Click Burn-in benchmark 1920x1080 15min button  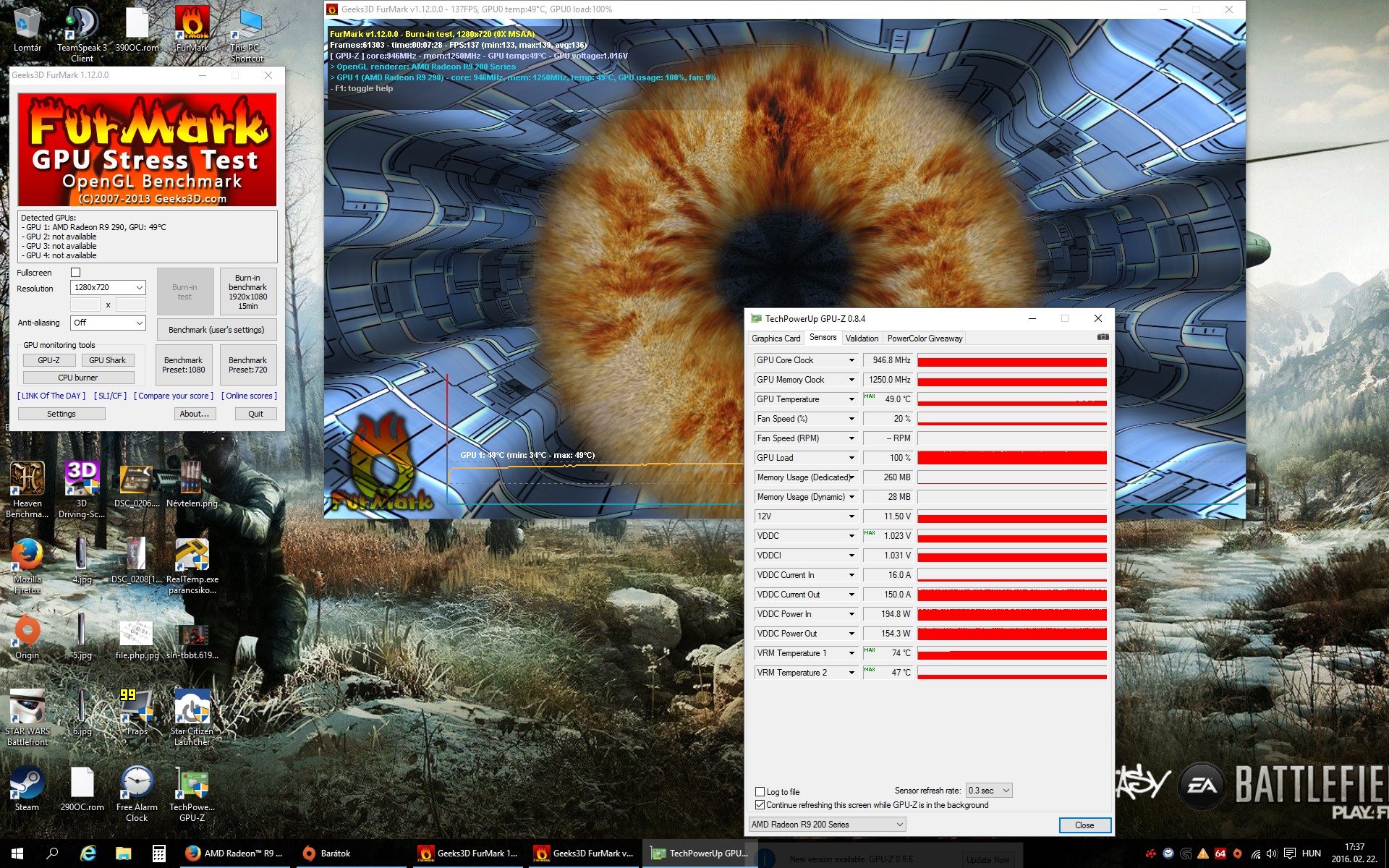click(247, 292)
